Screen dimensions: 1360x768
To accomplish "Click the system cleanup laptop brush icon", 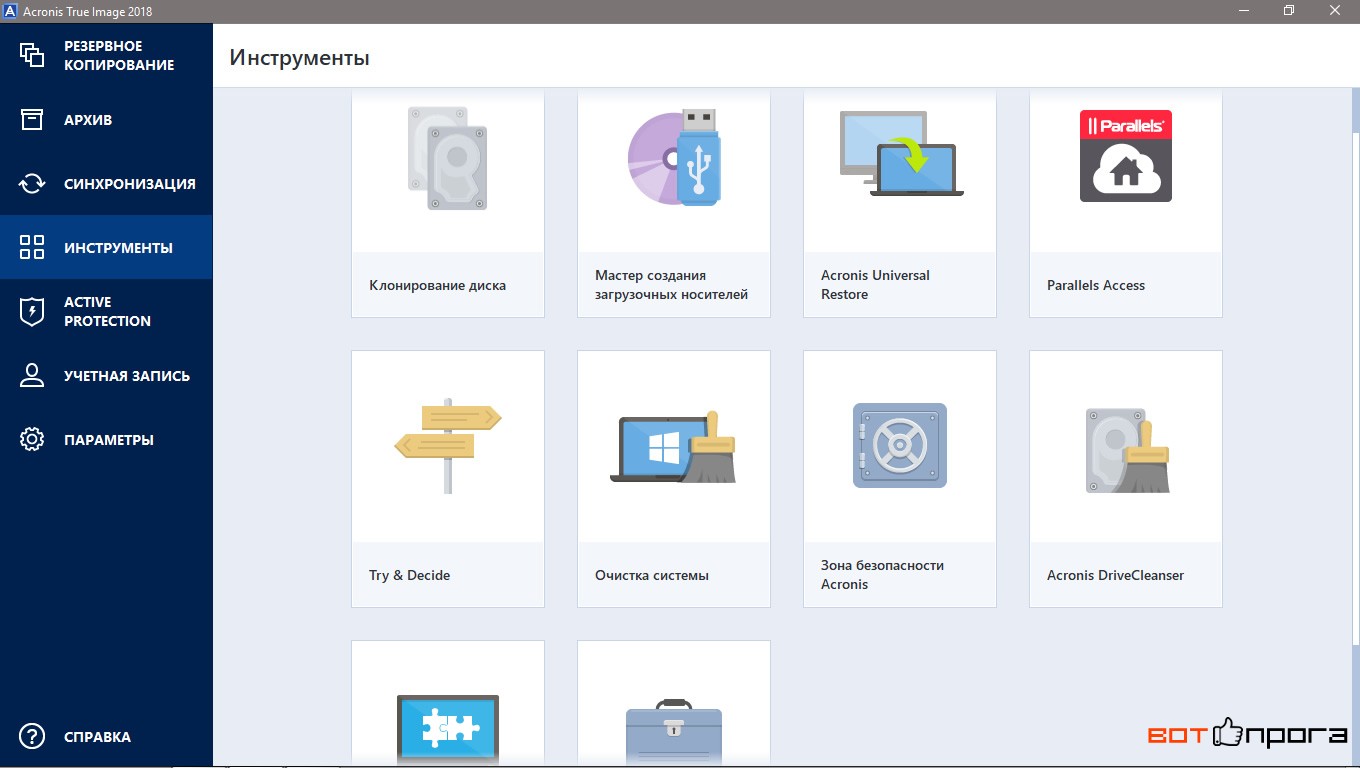I will click(674, 447).
